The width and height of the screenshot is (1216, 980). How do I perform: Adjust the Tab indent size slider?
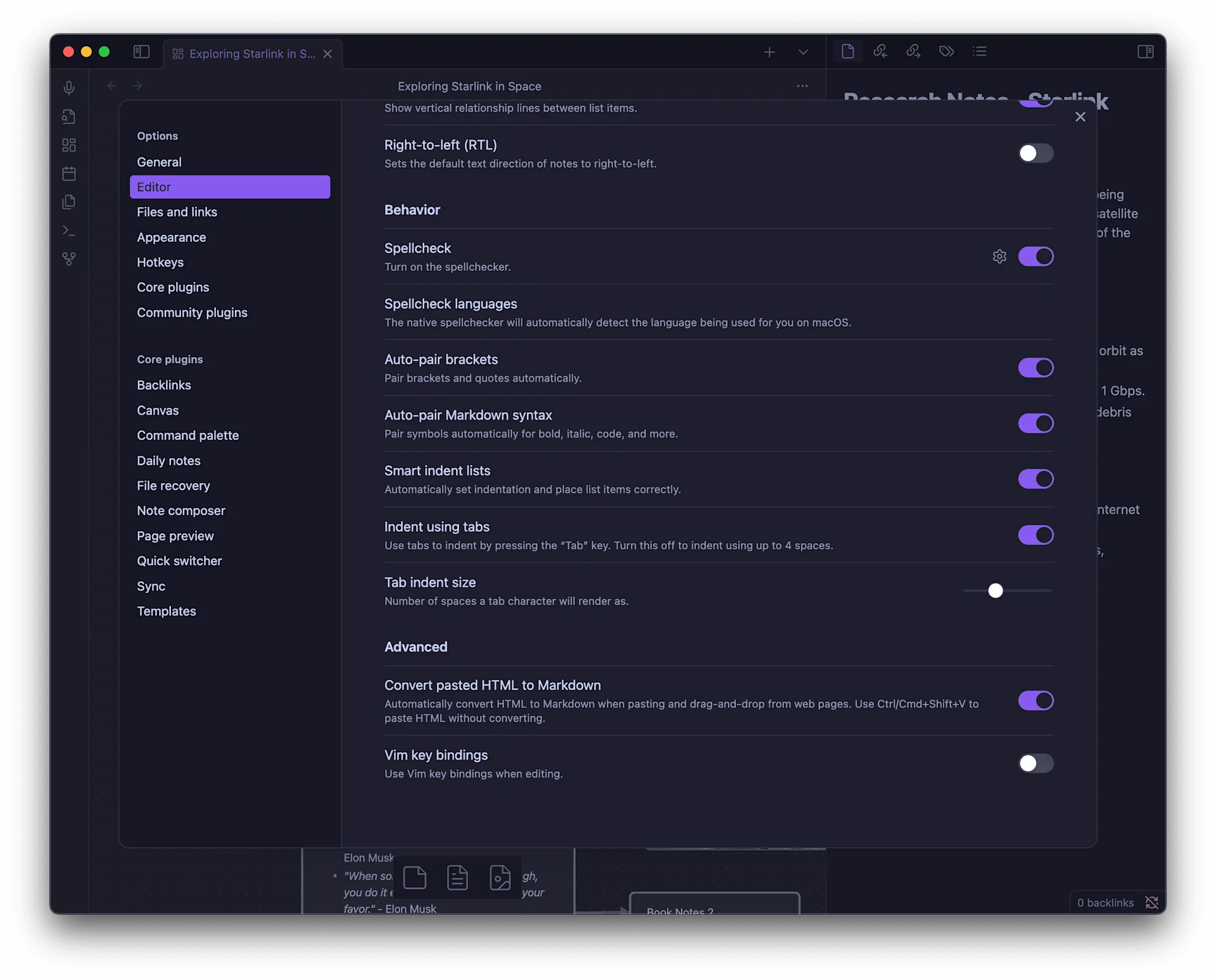tap(995, 590)
